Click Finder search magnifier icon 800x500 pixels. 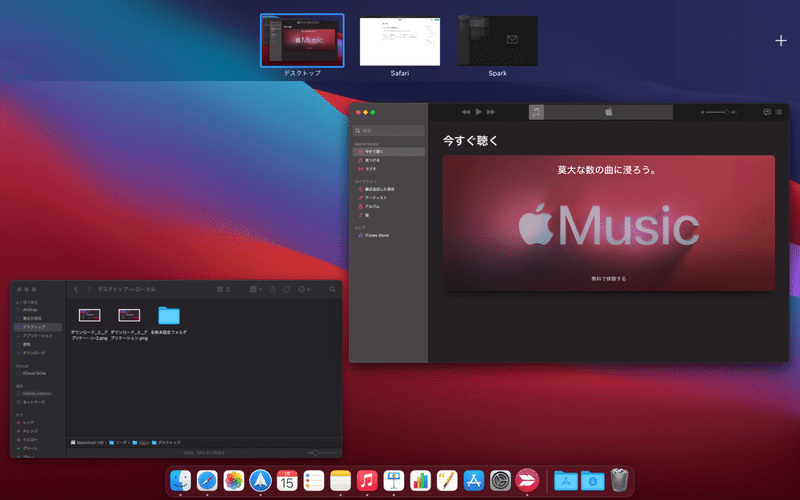(x=333, y=289)
